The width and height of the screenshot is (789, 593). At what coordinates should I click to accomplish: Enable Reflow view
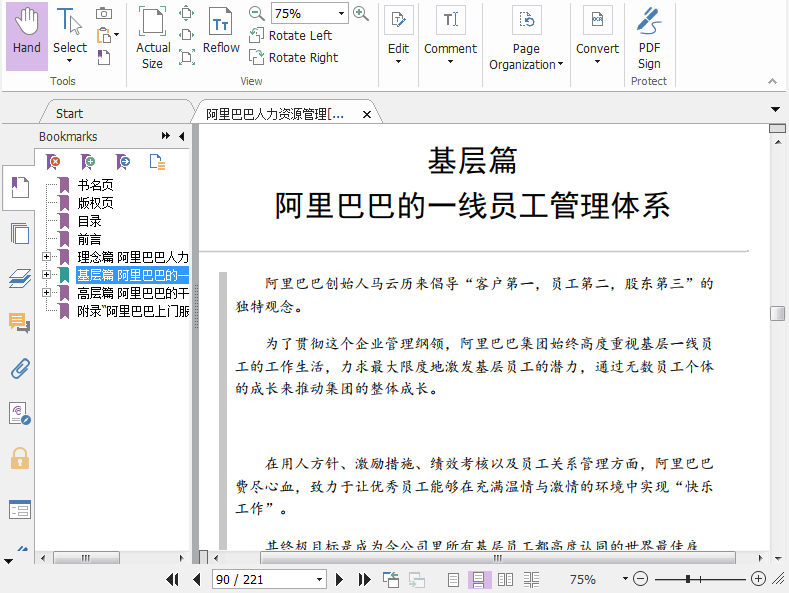[221, 30]
